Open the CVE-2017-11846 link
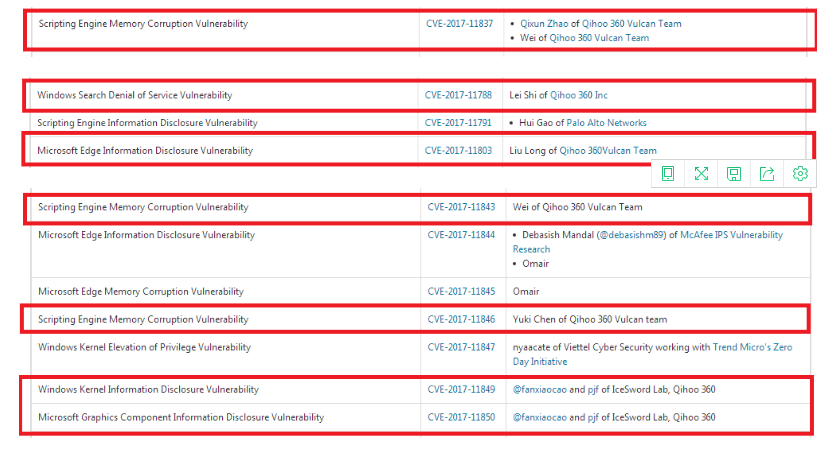This screenshot has width=831, height=470. (x=461, y=320)
